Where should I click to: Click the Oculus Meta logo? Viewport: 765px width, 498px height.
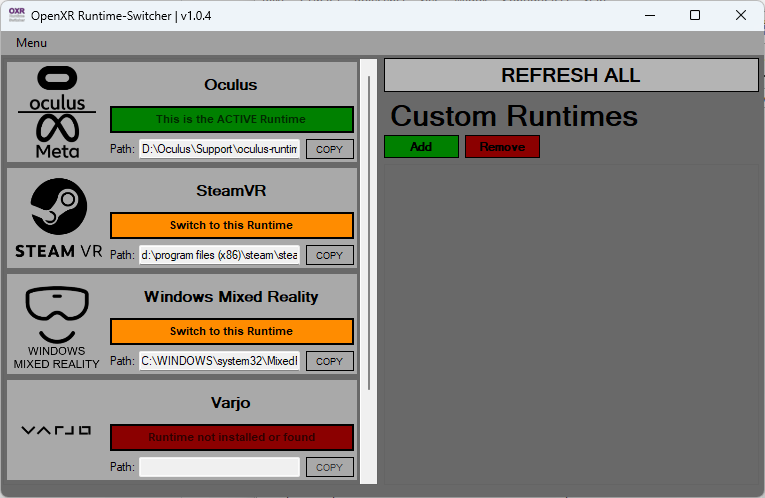[57, 112]
